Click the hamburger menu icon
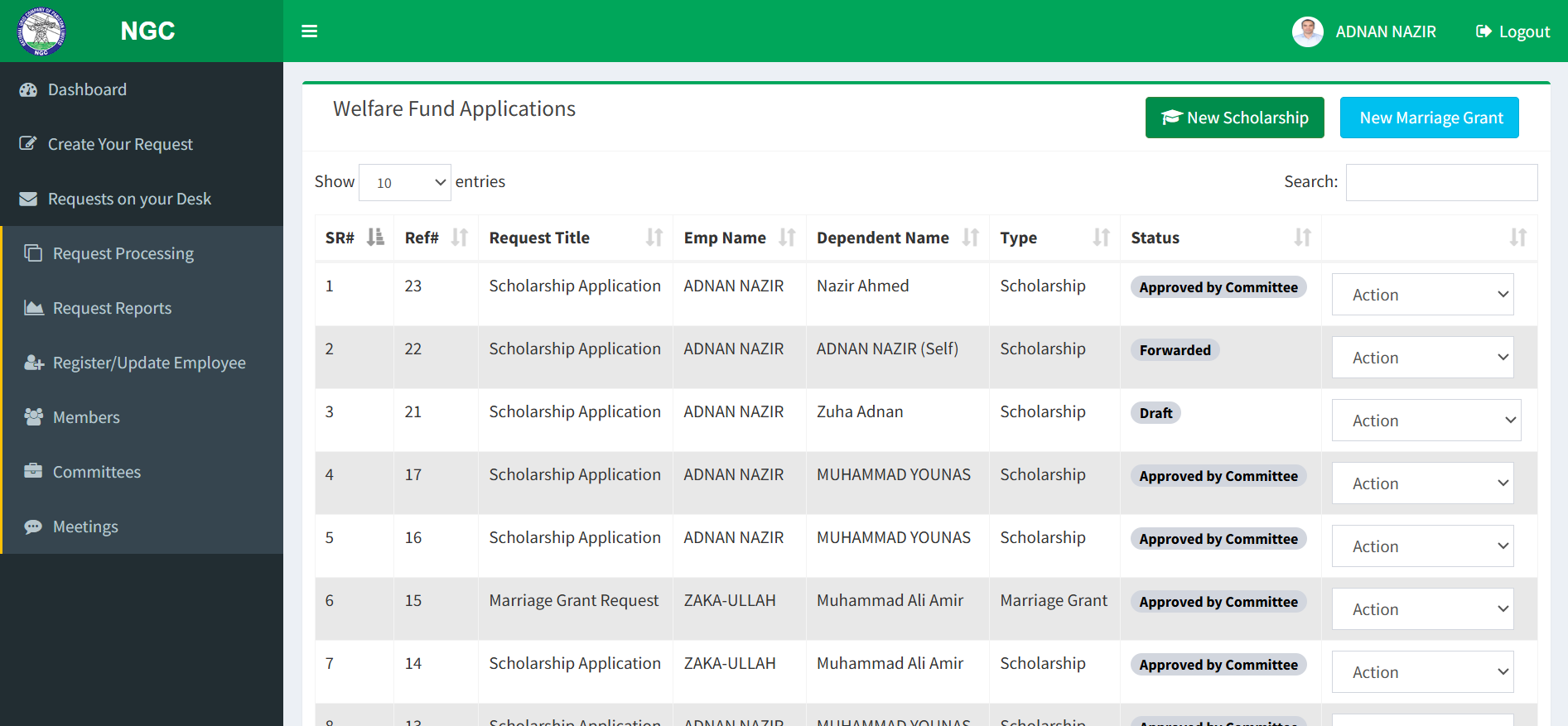 pos(310,31)
